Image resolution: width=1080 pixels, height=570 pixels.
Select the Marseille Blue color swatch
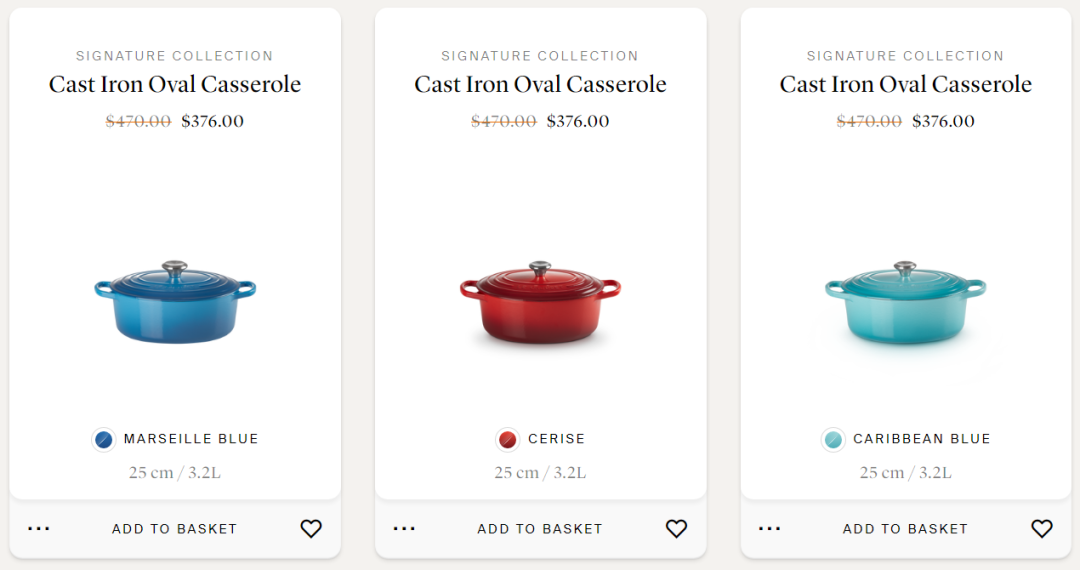point(103,439)
